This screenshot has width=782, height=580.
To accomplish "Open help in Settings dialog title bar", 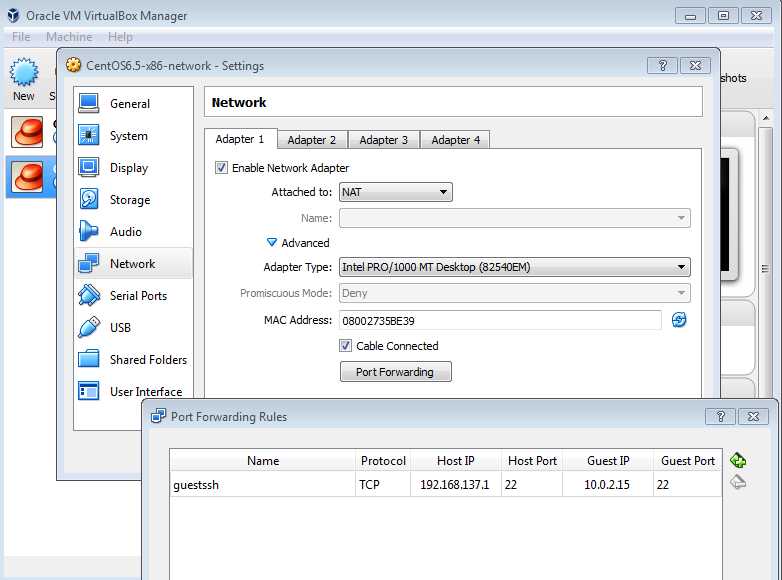I will (662, 65).
